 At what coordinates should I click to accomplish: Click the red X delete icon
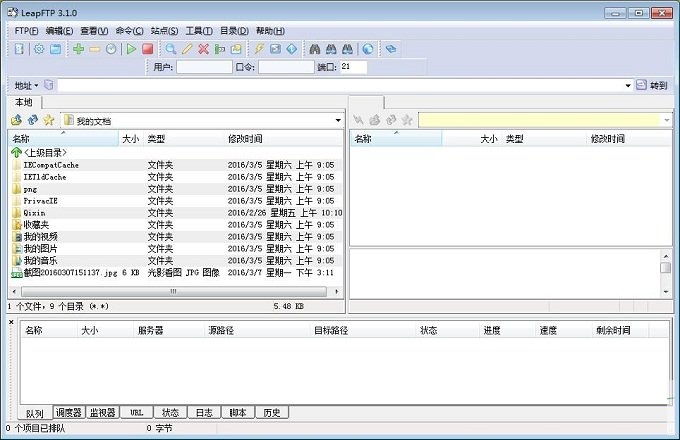tap(203, 49)
